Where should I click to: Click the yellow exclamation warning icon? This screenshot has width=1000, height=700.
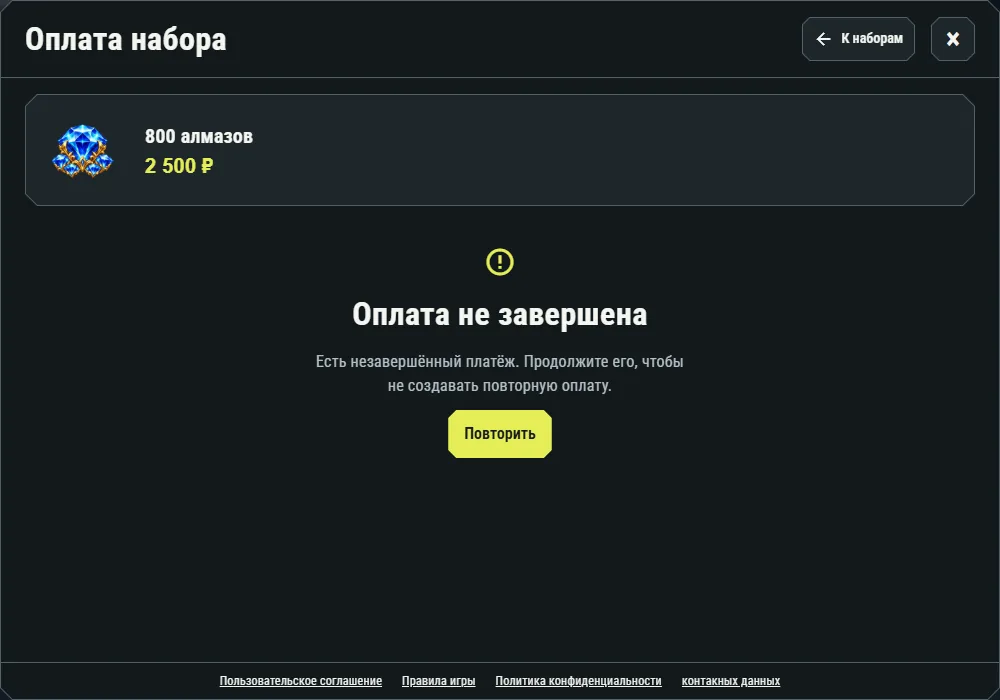pyautogui.click(x=499, y=262)
